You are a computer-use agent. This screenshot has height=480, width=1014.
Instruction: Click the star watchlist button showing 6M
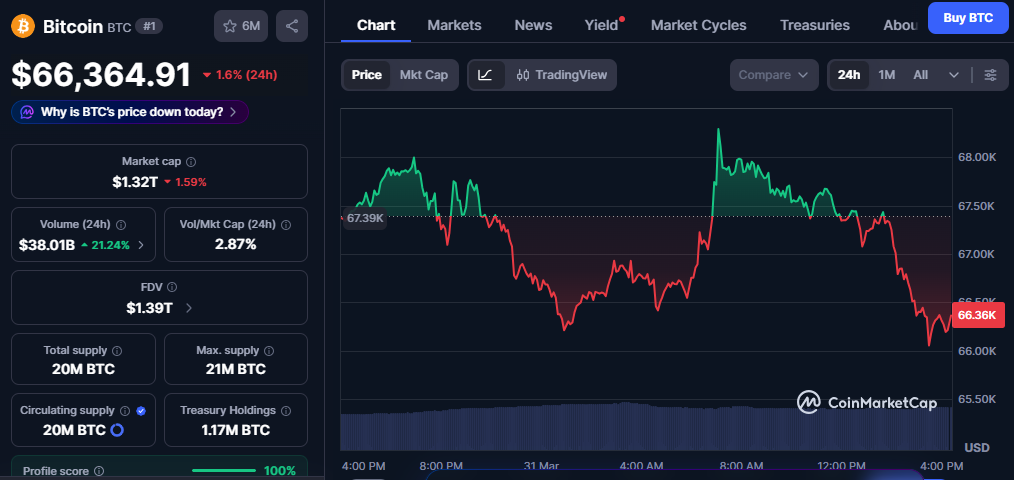click(x=240, y=26)
